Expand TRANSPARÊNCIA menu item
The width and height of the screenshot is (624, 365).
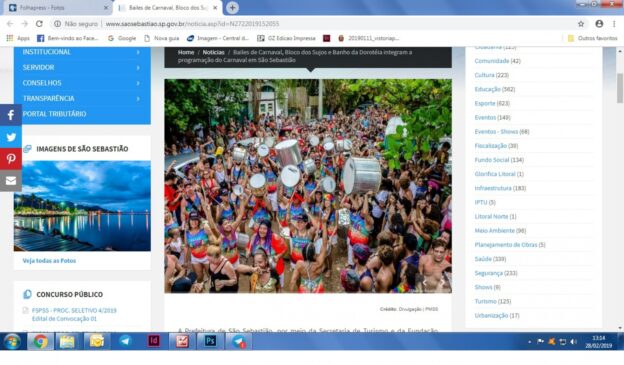82,98
